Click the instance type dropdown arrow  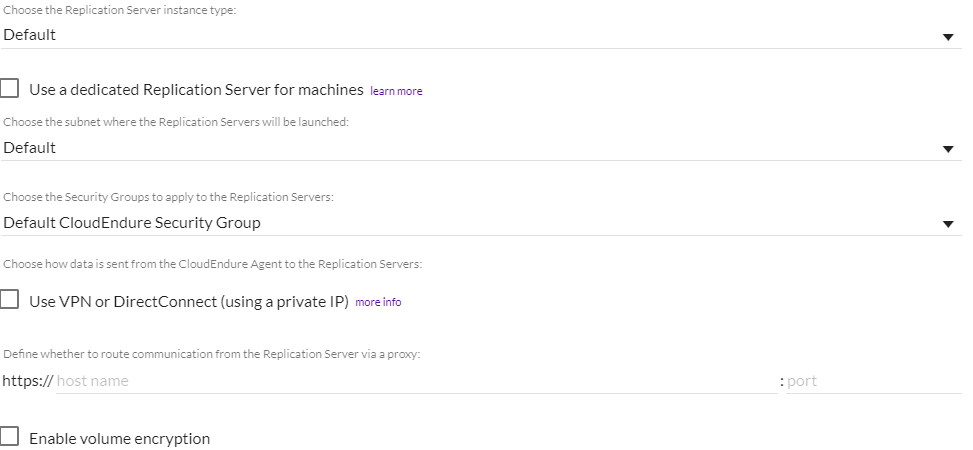click(x=948, y=37)
